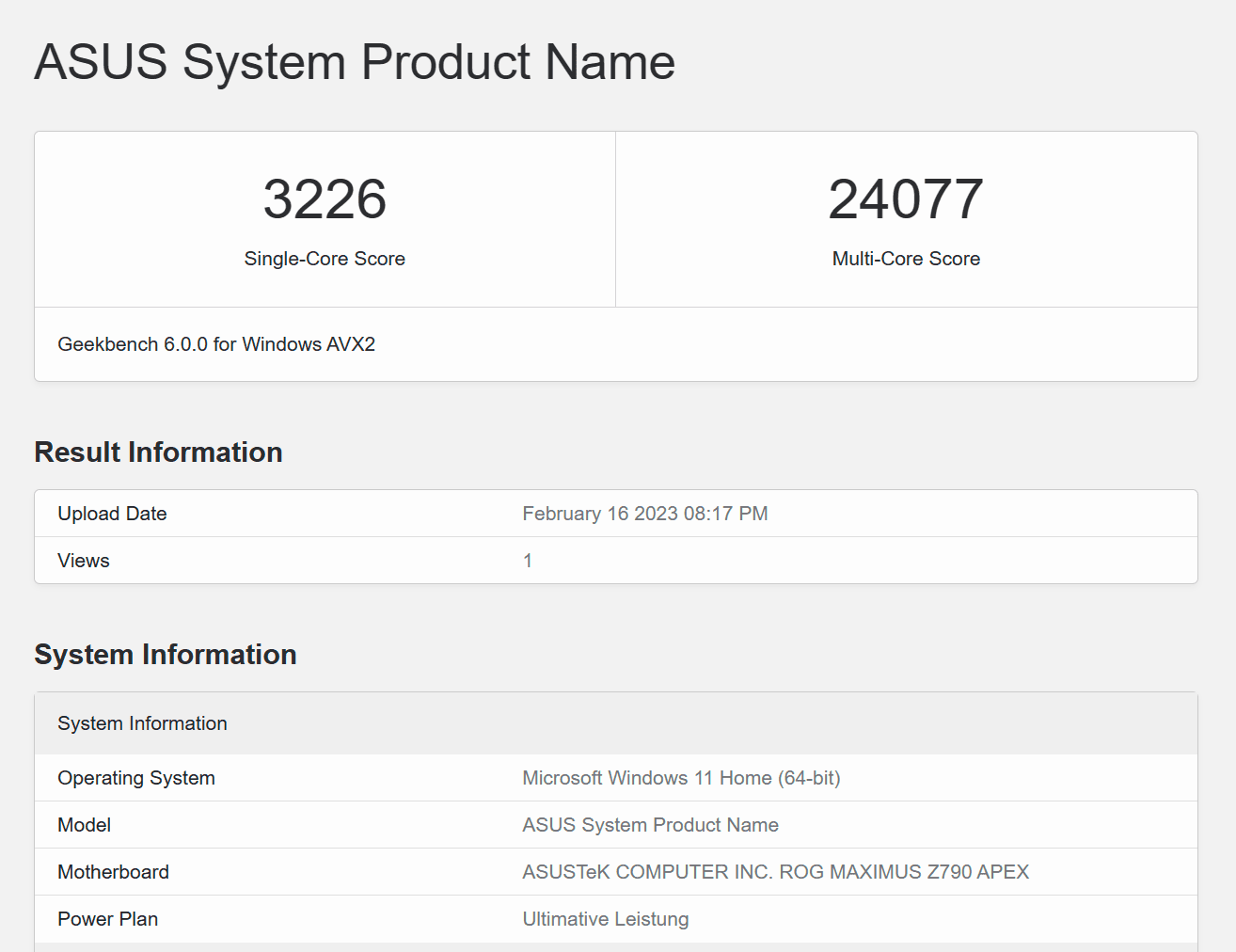Image resolution: width=1236 pixels, height=952 pixels.
Task: Select 'ASUSTeK COMPUTER INC. ROG MAXIMUS Z790 APEX' value
Action: pyautogui.click(x=776, y=872)
